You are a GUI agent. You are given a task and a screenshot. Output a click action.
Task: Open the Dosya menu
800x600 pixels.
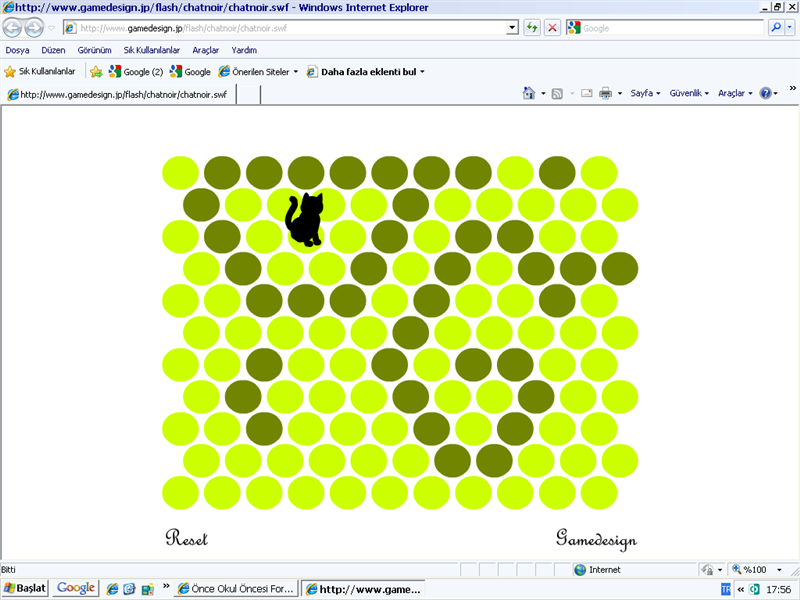[x=17, y=50]
